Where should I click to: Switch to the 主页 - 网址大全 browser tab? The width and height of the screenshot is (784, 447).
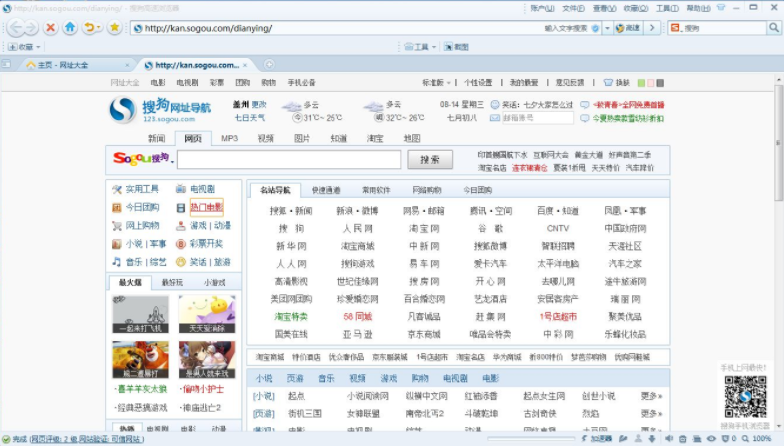pos(62,65)
